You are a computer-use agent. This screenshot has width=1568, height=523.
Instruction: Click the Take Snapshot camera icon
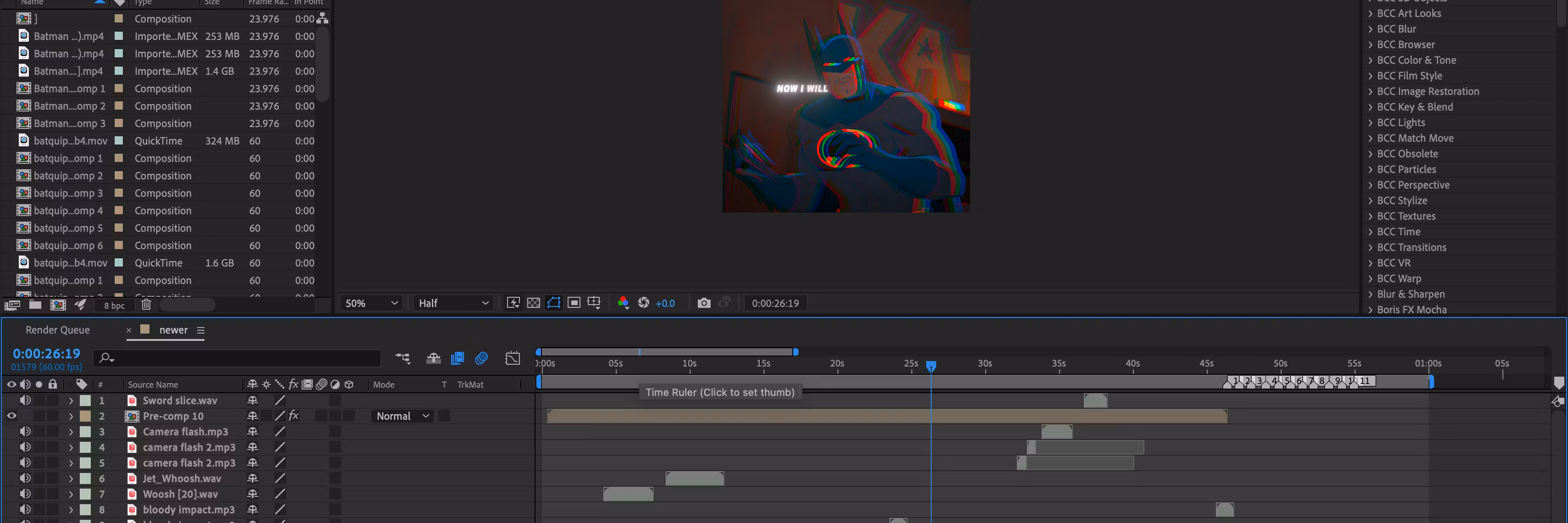point(704,303)
